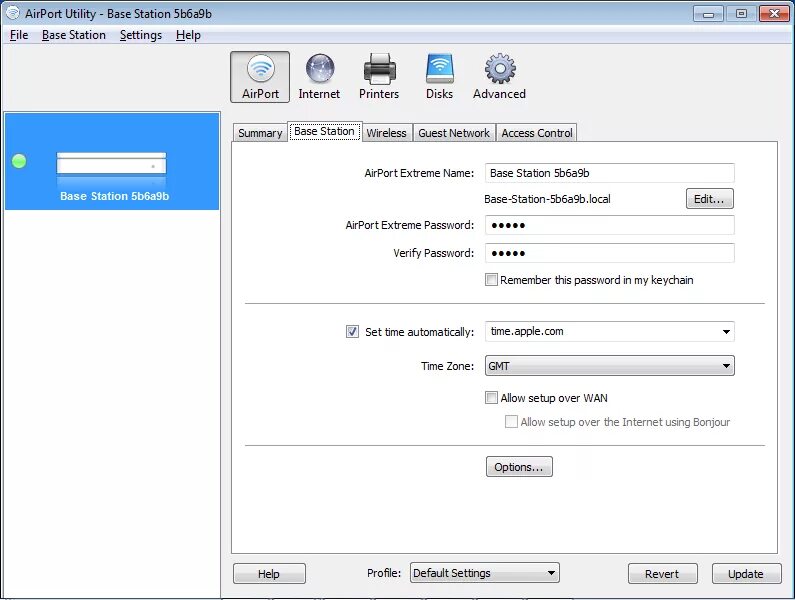Switch to the Guest Network tab
The width and height of the screenshot is (795, 600).
pyautogui.click(x=454, y=133)
